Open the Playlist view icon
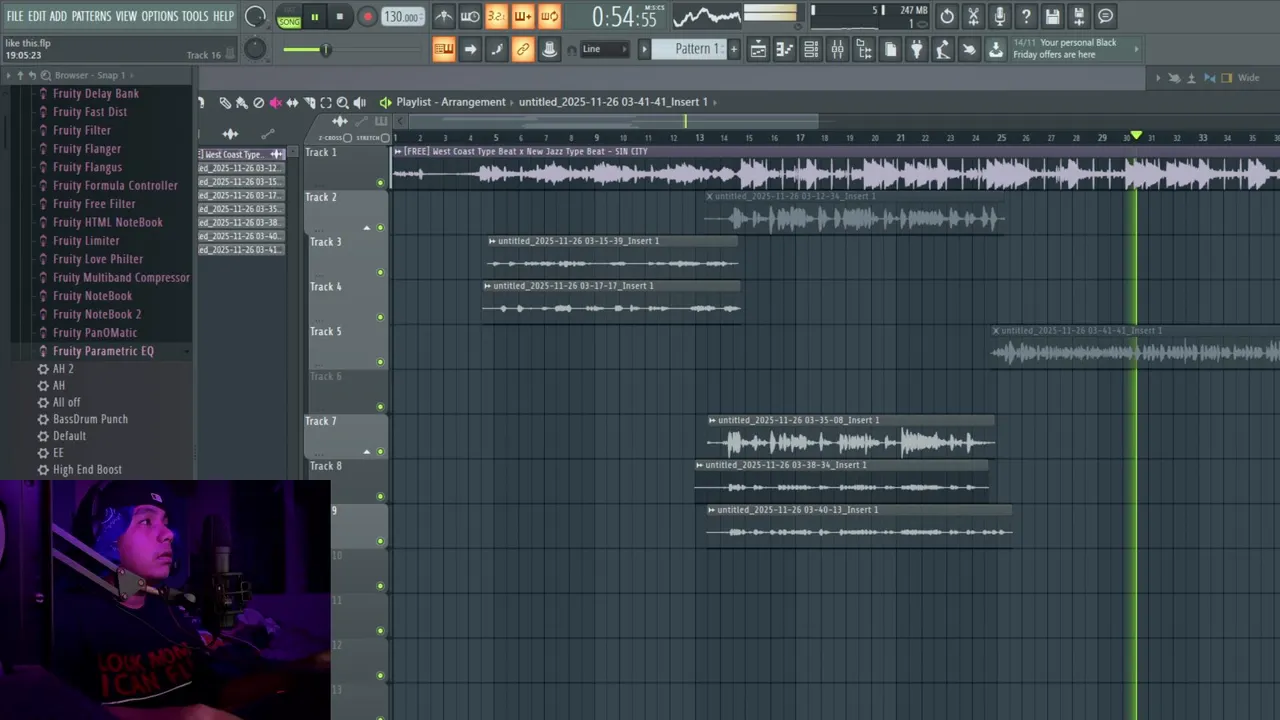The height and width of the screenshot is (720, 1280). click(x=758, y=49)
